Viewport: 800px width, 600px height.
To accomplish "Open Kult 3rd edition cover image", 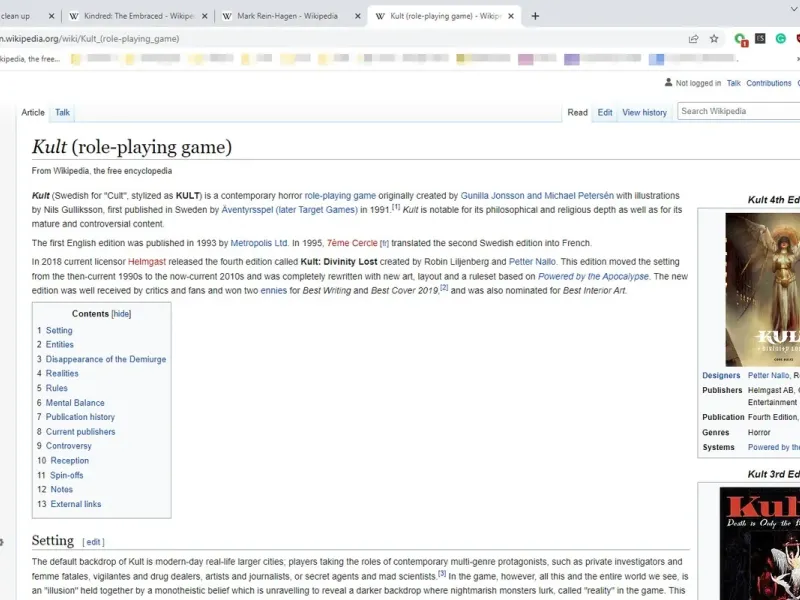I will (760, 543).
